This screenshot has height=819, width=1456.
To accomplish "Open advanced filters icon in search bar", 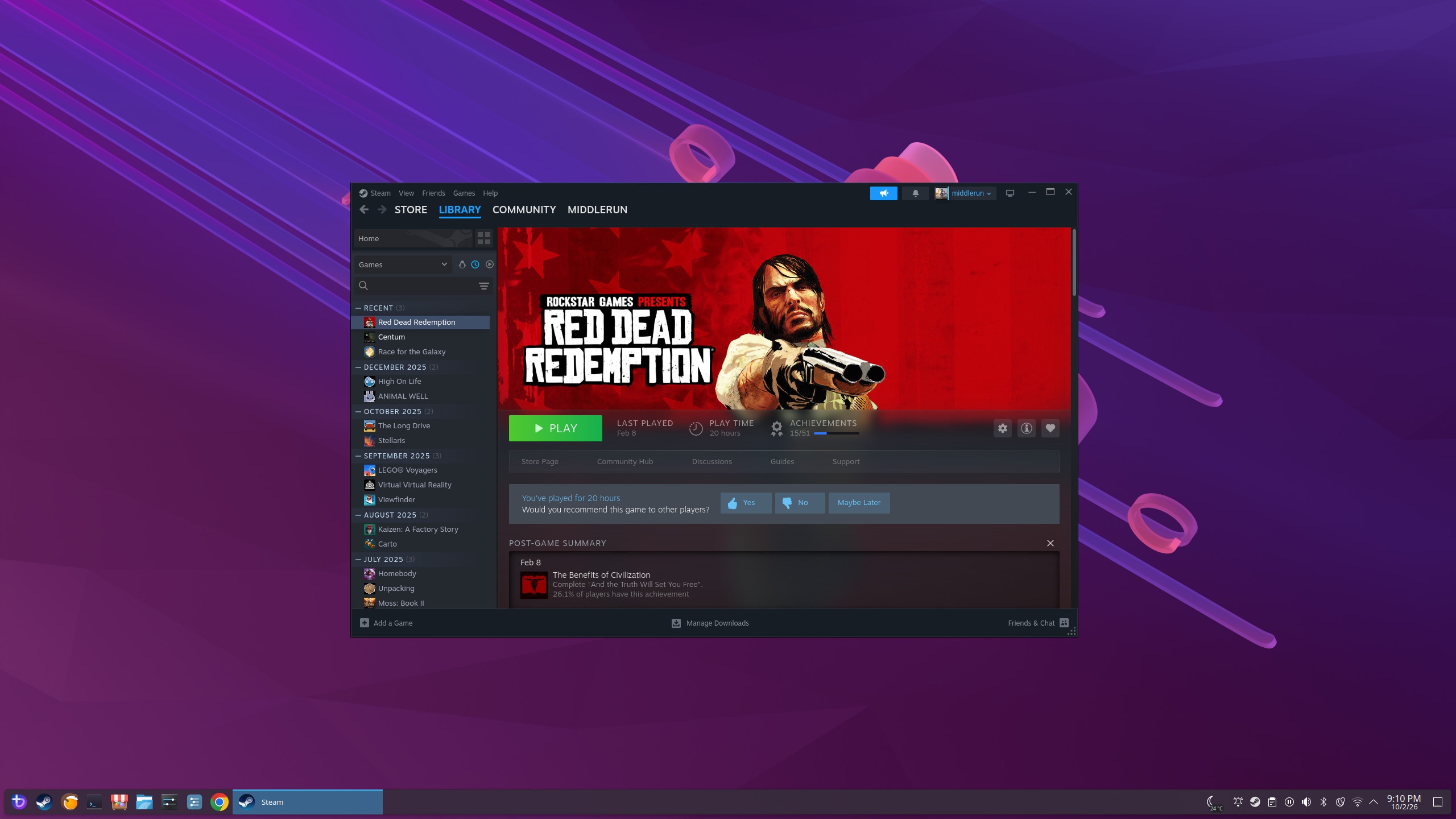I will click(x=484, y=286).
